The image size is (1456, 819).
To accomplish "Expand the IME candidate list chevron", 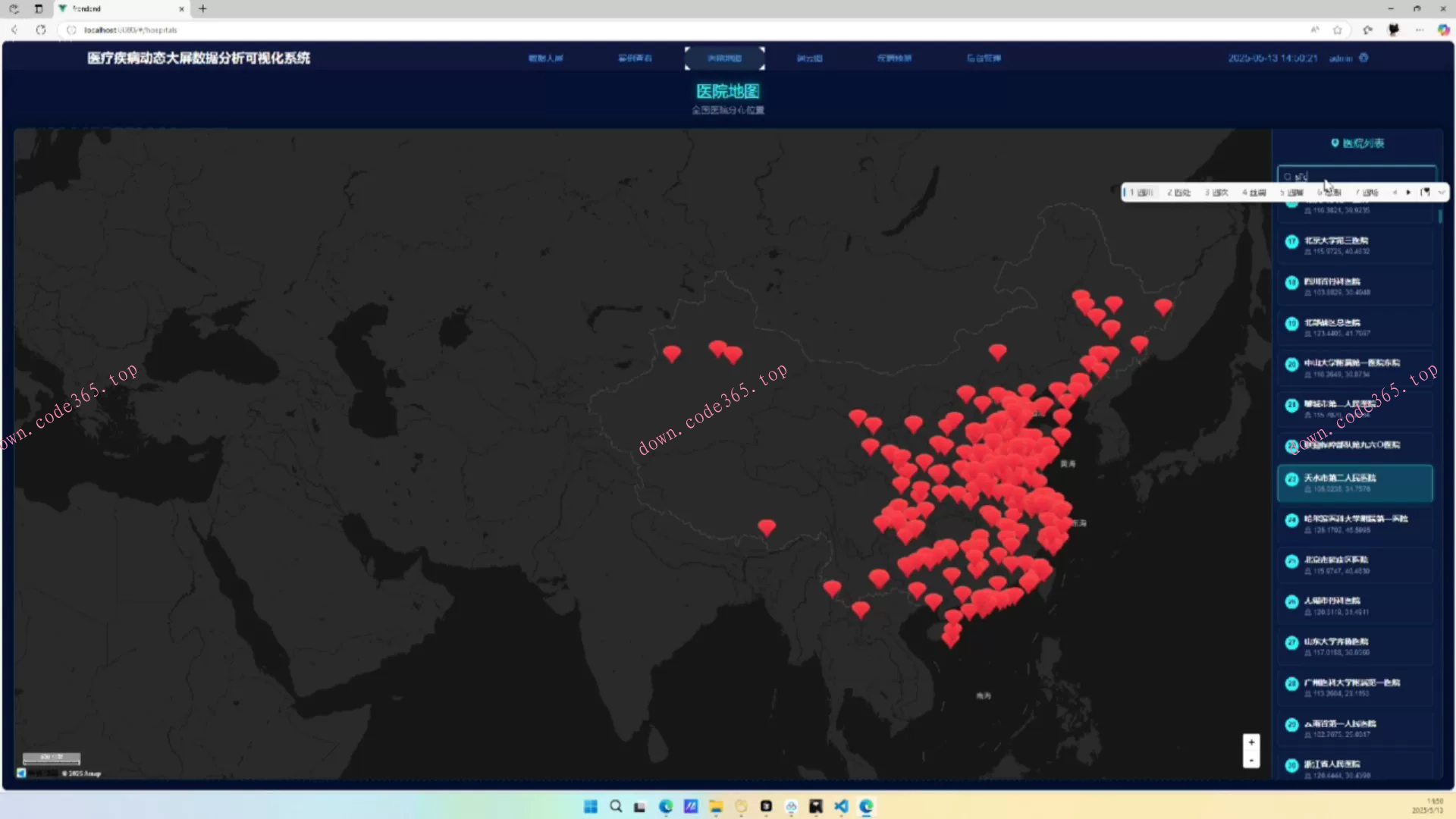I will [x=1442, y=193].
